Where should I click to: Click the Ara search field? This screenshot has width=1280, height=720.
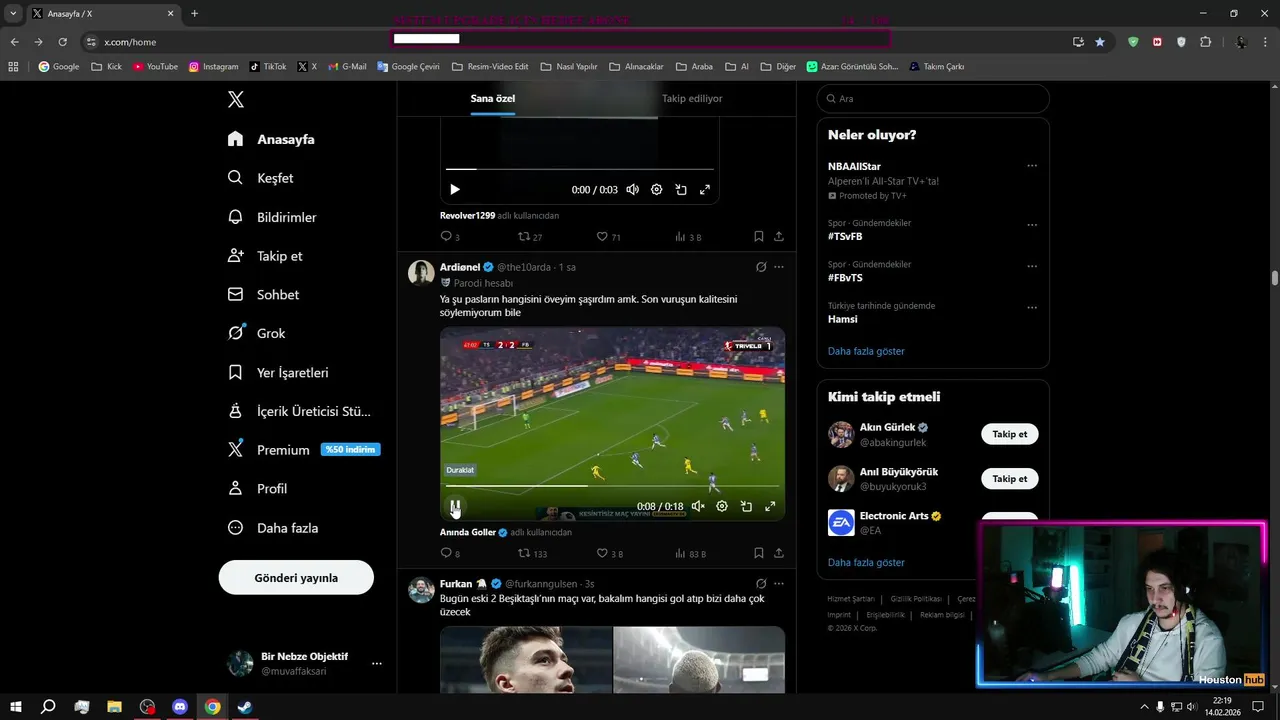(933, 99)
